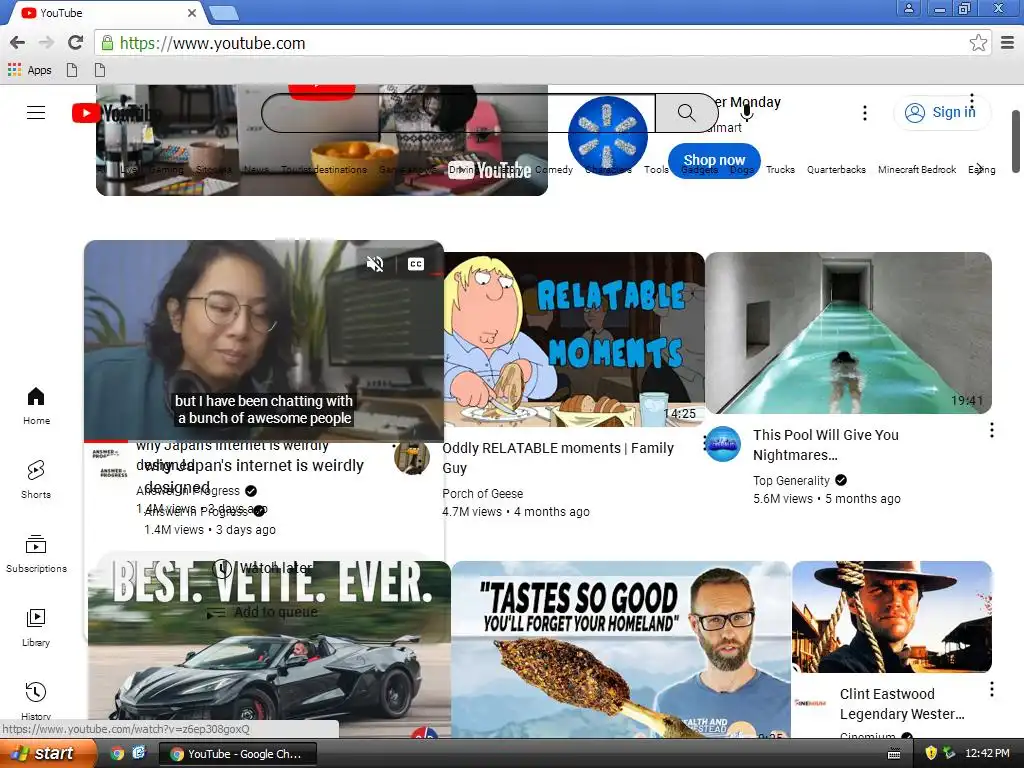Click the YouTube search input field
The width and height of the screenshot is (1024, 768).
(x=458, y=113)
